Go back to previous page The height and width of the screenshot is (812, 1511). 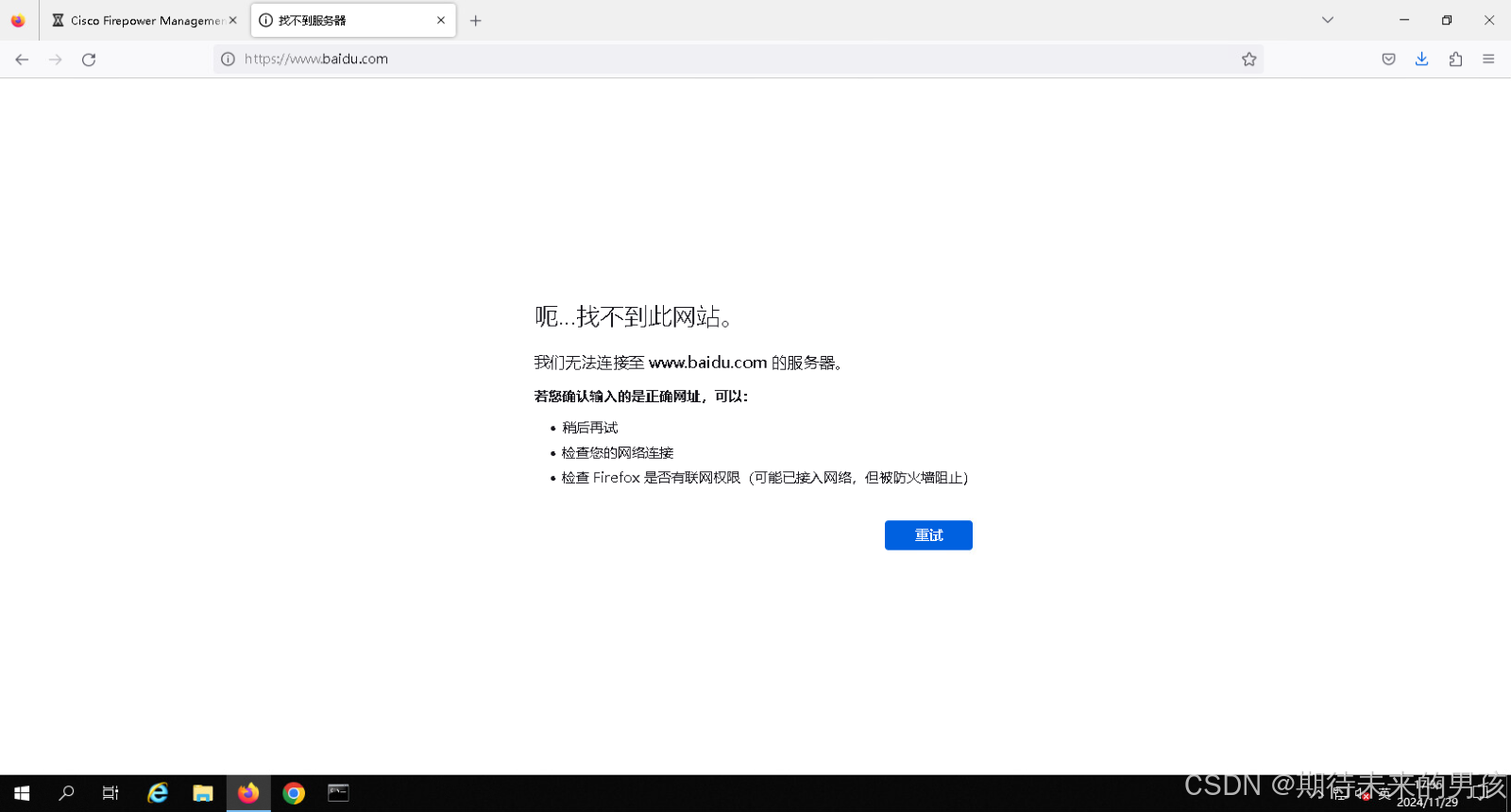pyautogui.click(x=22, y=59)
